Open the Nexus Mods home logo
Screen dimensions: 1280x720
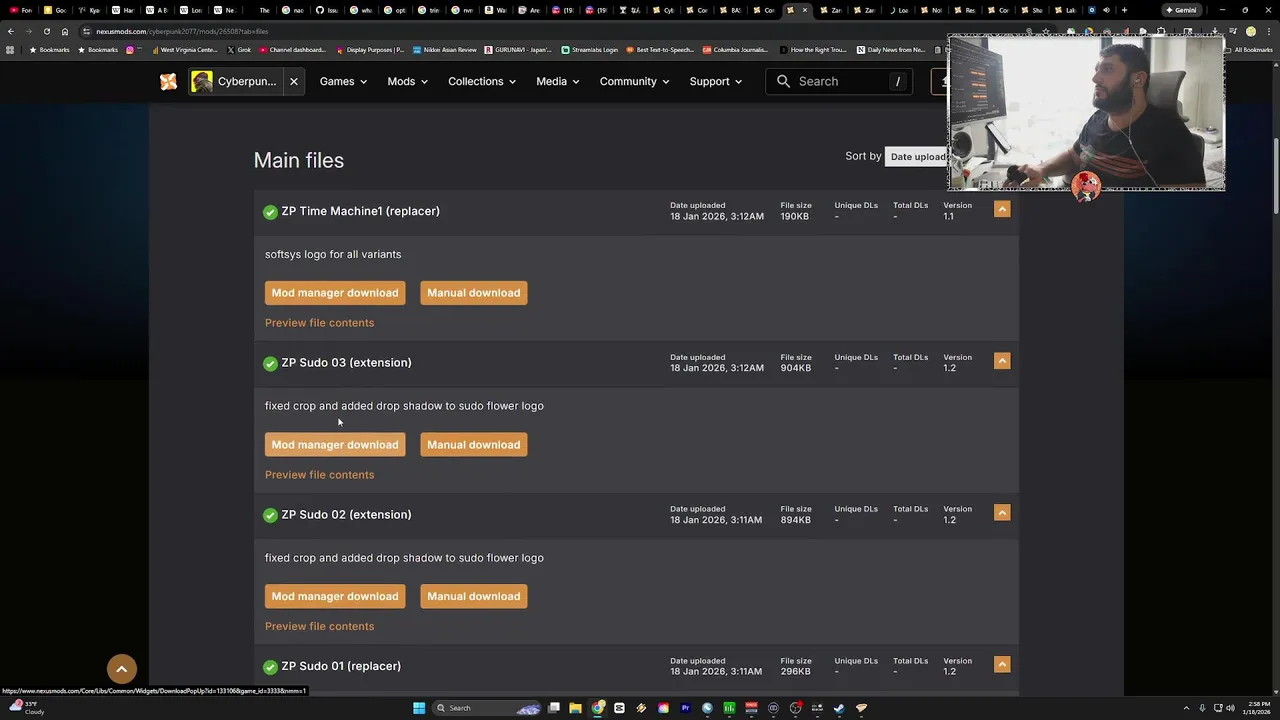[168, 81]
